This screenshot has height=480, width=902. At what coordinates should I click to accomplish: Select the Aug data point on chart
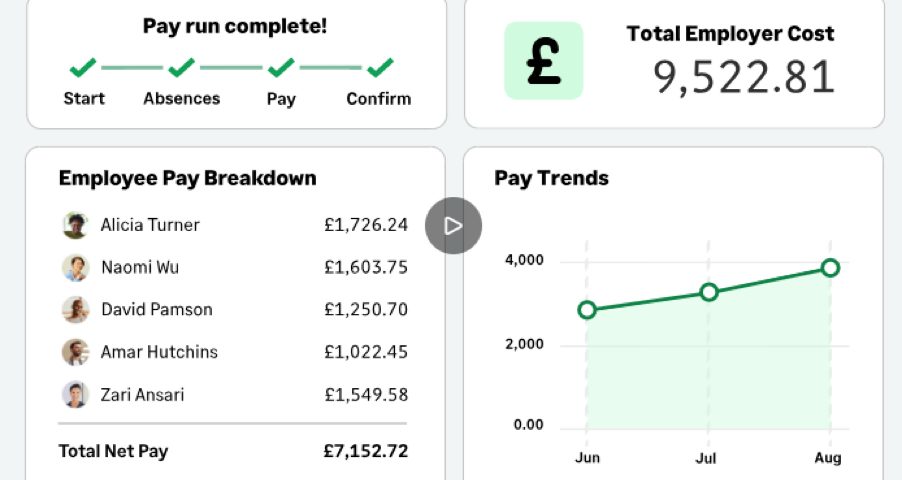point(830,268)
